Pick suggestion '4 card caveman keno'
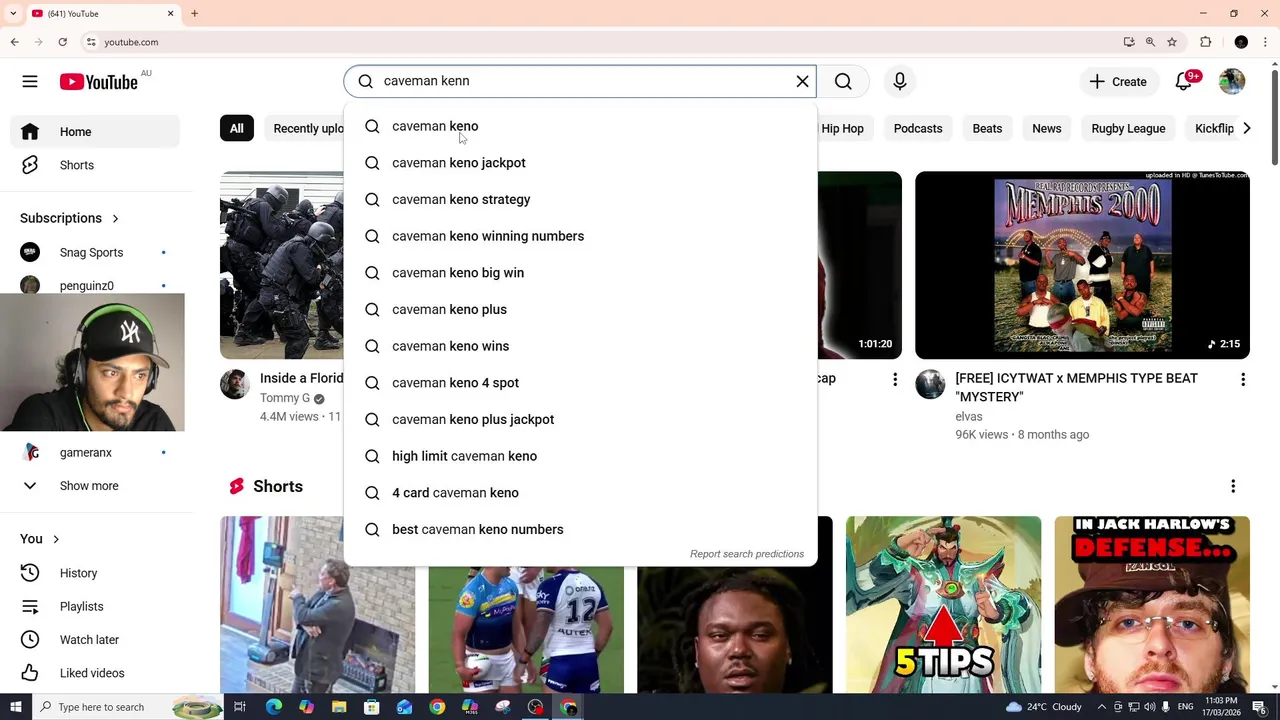The width and height of the screenshot is (1280, 720). click(580, 493)
